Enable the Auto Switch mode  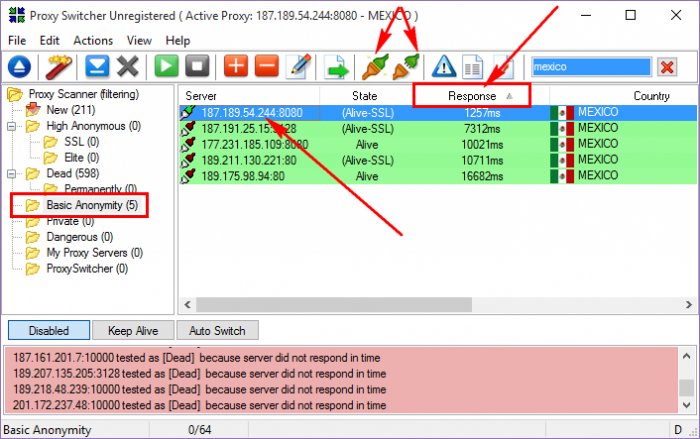coord(217,330)
